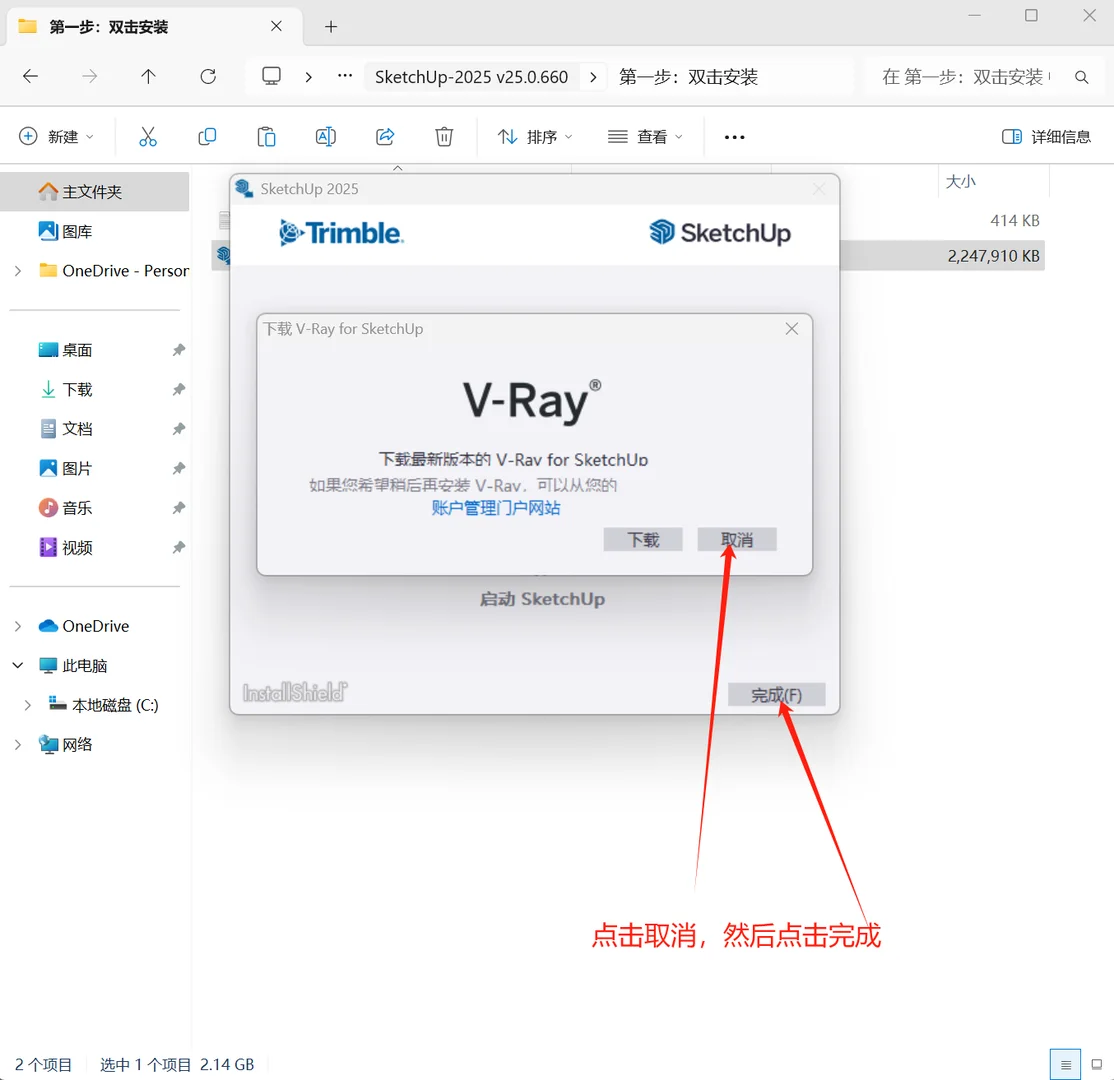Click the 大小 column header
Screen dimensions: 1114x1080
[x=961, y=181]
